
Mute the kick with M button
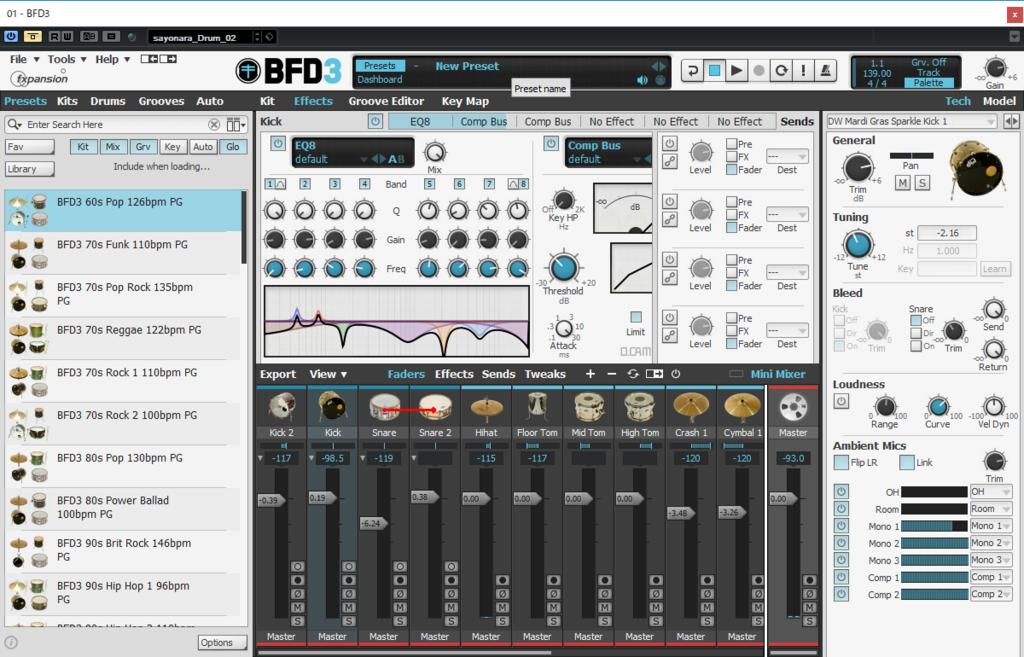903,183
